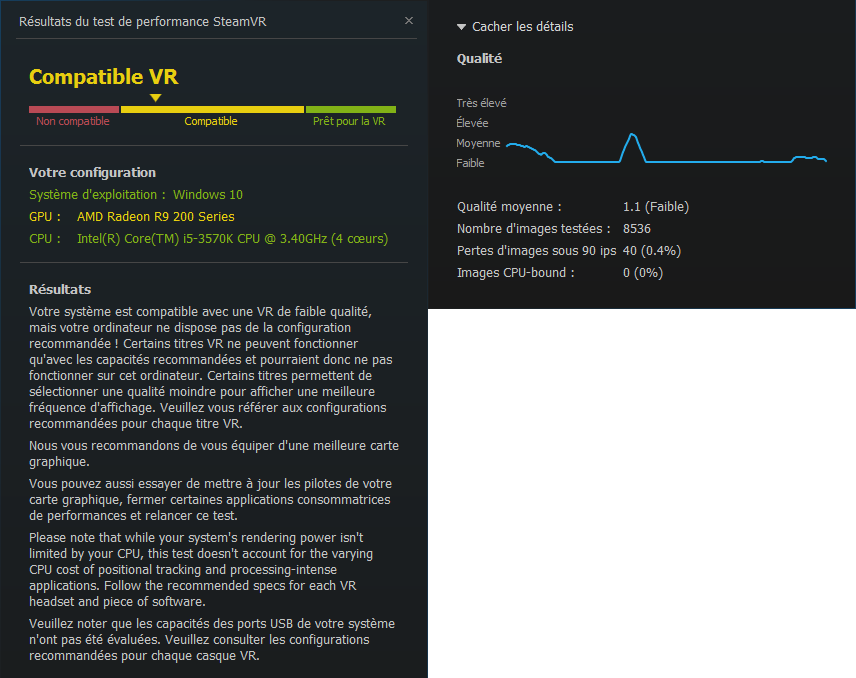Select the Intel Core i5-3570K CPU line

[232, 239]
